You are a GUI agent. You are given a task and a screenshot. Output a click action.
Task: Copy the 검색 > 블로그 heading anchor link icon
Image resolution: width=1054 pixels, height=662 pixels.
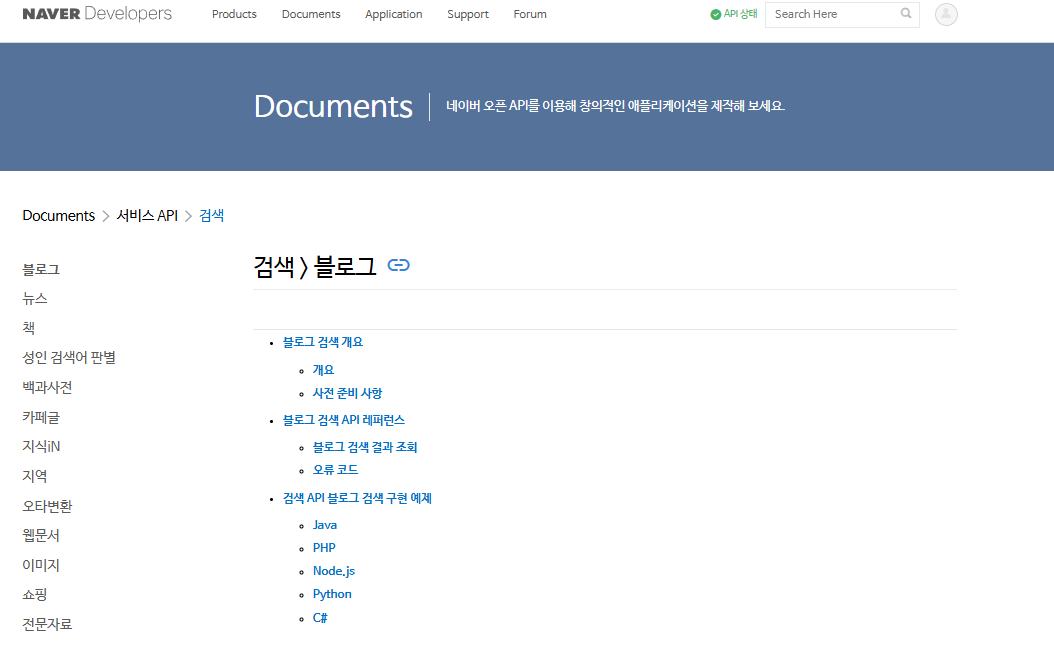point(399,265)
